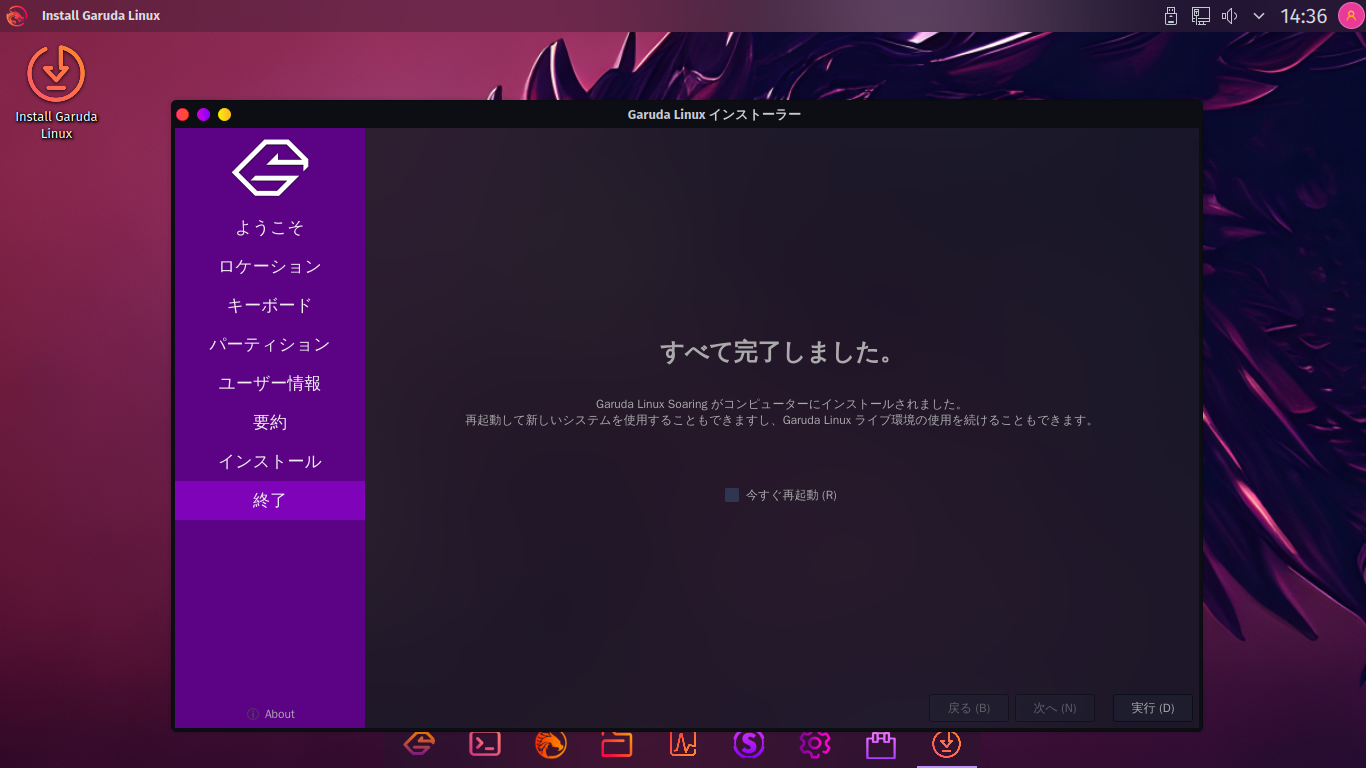The height and width of the screenshot is (768, 1366).
Task: Expand the hidden system tray icons arrow
Action: tap(1259, 16)
